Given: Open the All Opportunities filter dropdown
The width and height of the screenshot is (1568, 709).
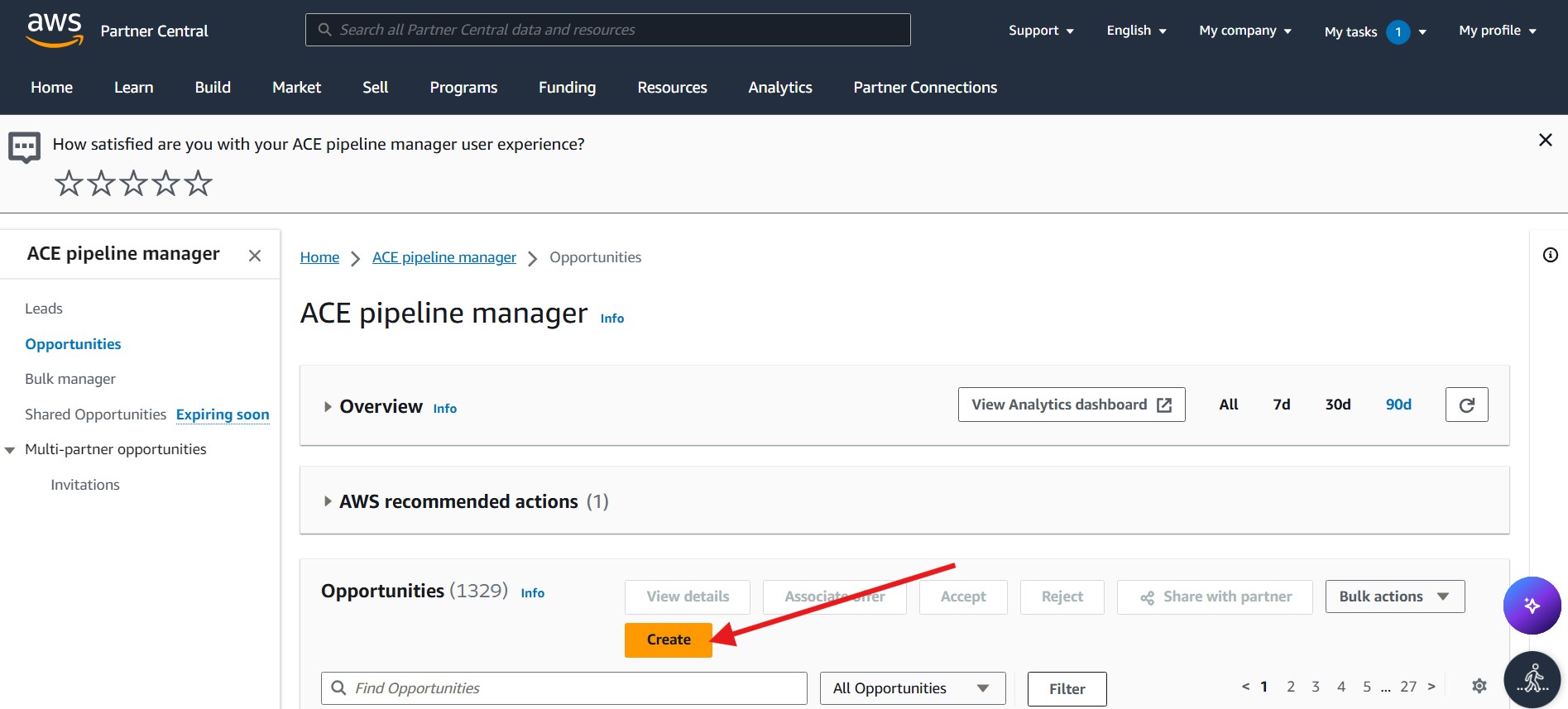Looking at the screenshot, I should (x=913, y=688).
